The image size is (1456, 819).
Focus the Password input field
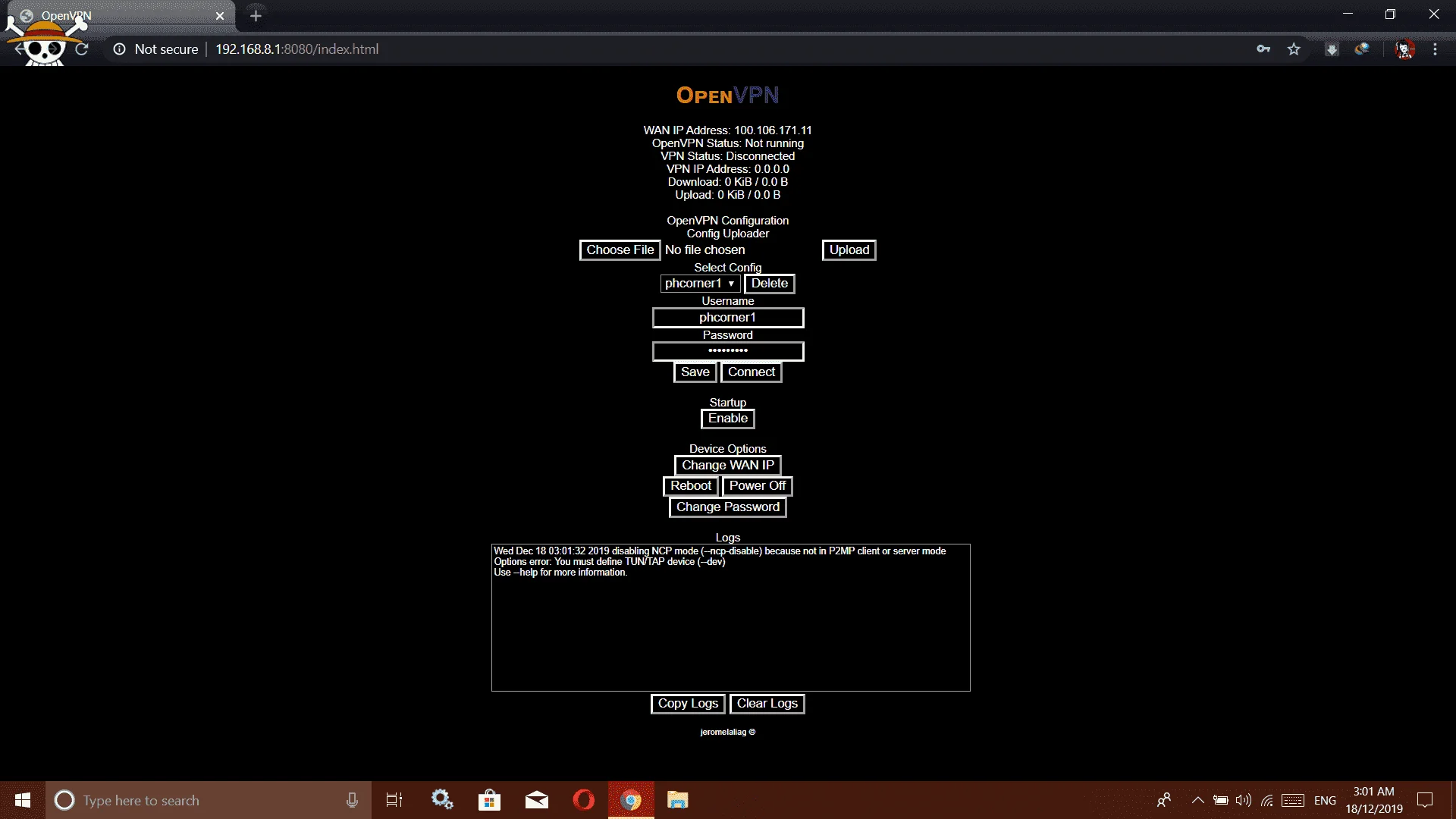[x=727, y=351]
